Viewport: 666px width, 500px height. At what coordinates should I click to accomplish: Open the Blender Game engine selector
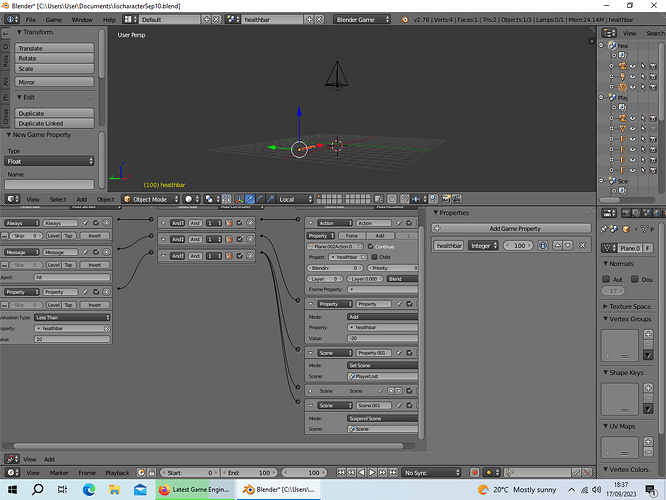(362, 20)
